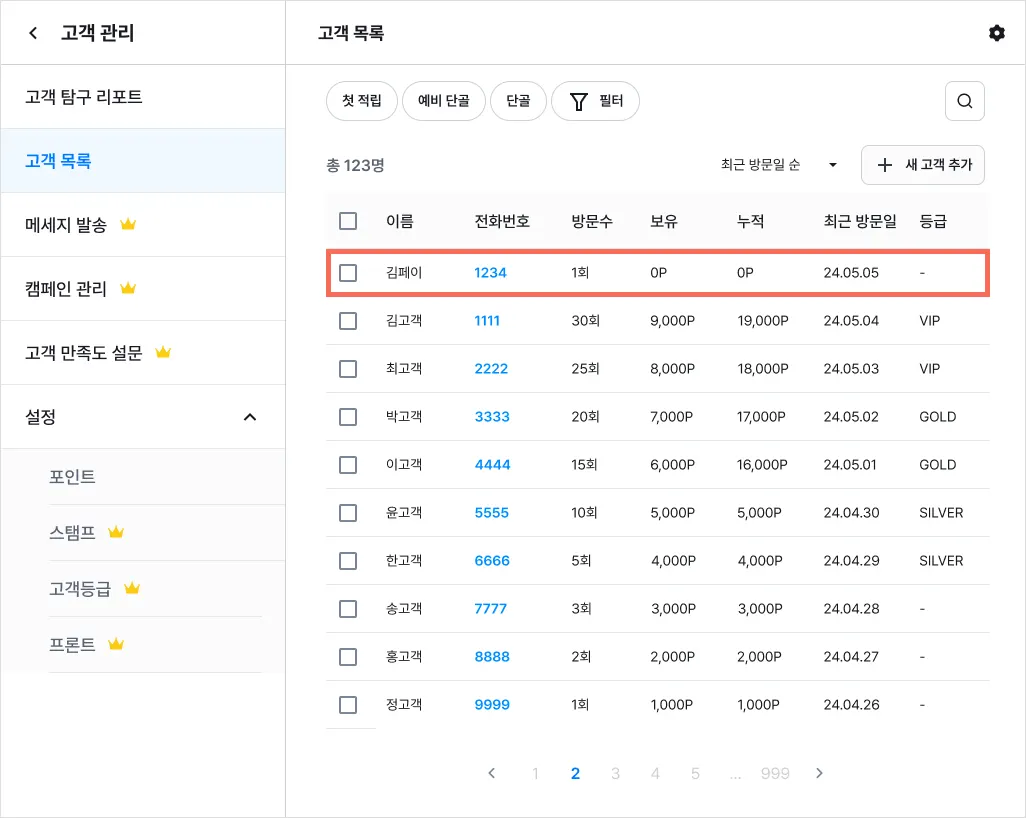Jump to last page 999
The width and height of the screenshot is (1026, 818).
(x=775, y=774)
